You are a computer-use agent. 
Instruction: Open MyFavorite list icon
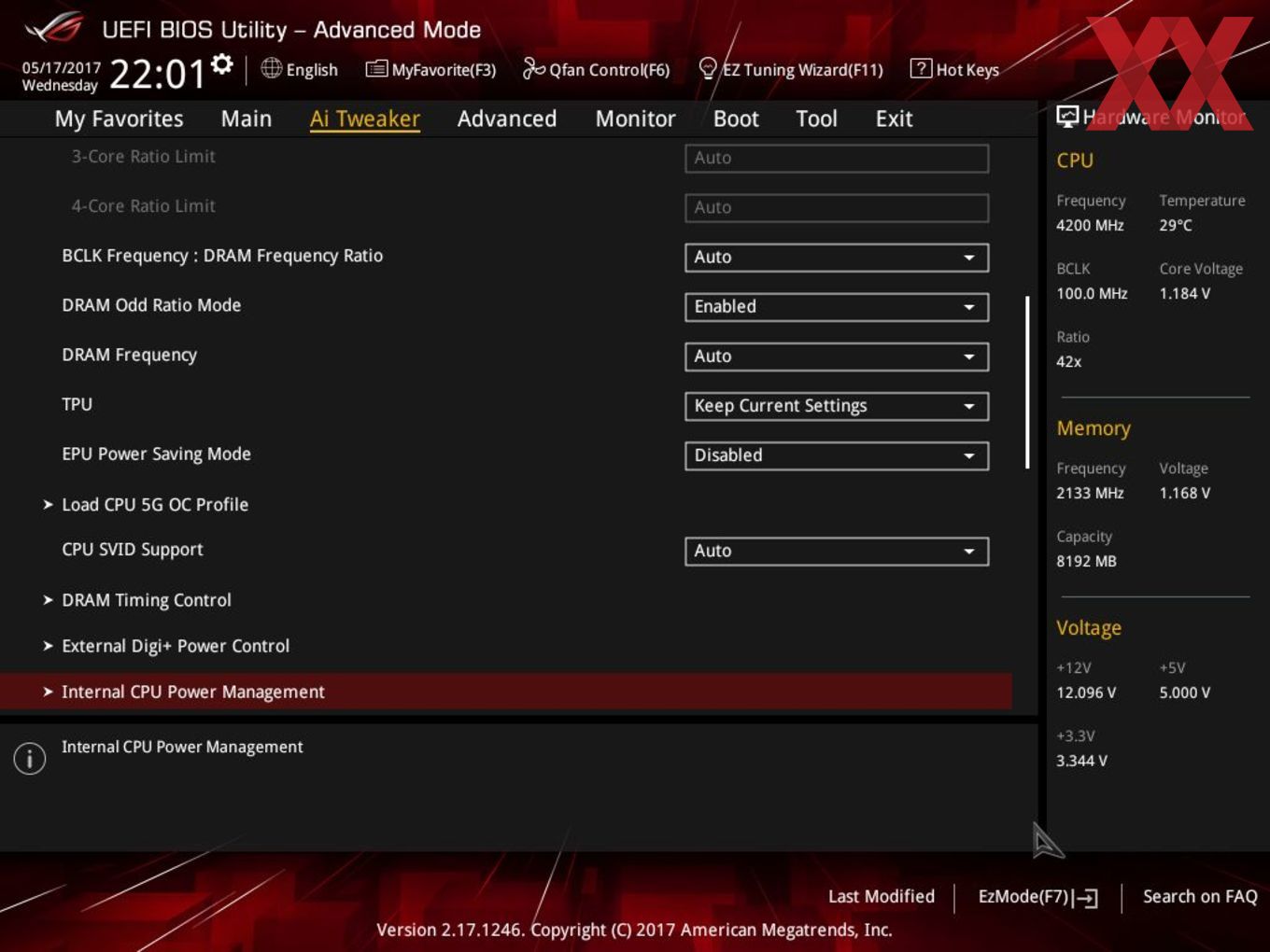pyautogui.click(x=376, y=69)
